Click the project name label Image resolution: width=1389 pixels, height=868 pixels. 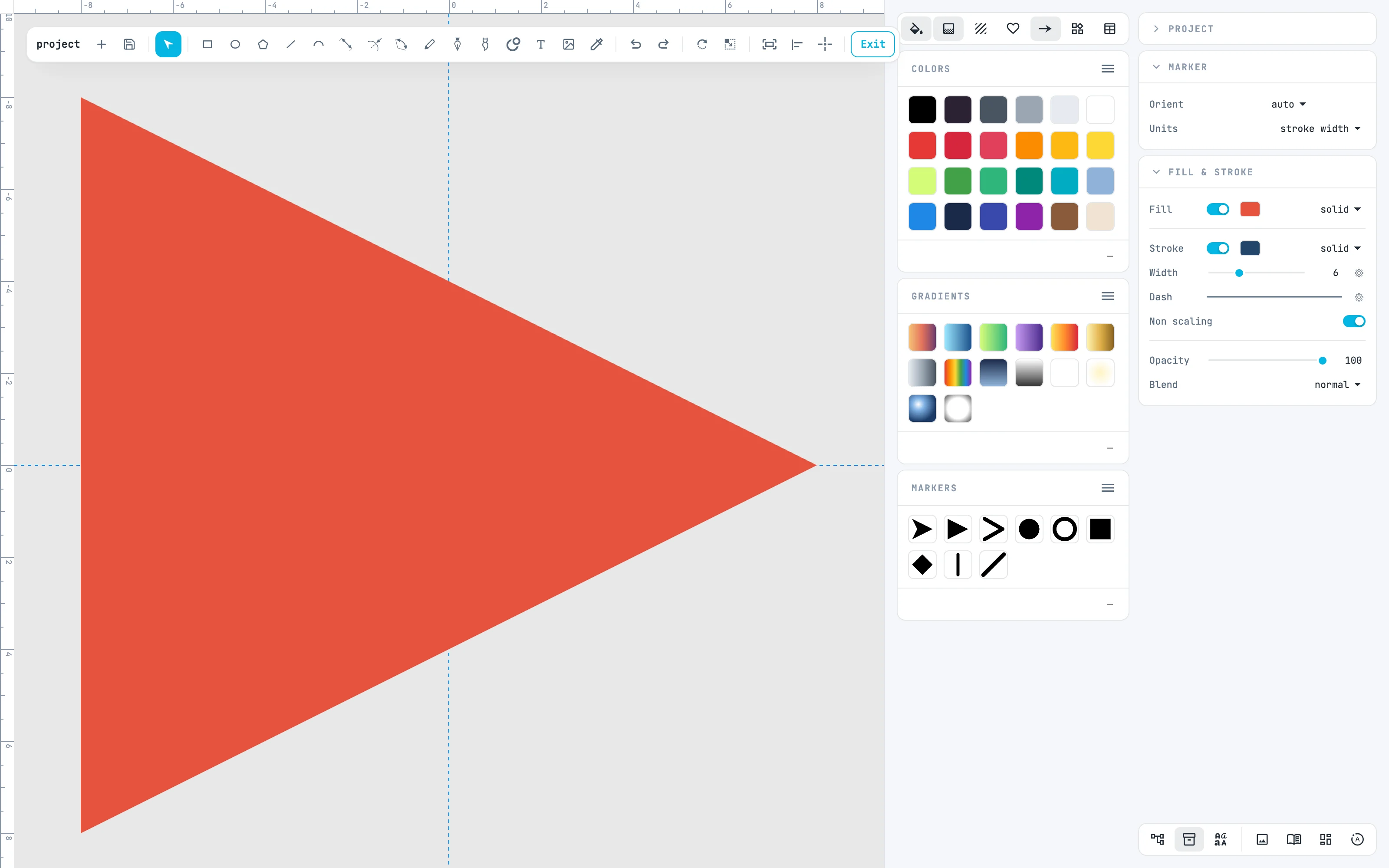pyautogui.click(x=58, y=44)
